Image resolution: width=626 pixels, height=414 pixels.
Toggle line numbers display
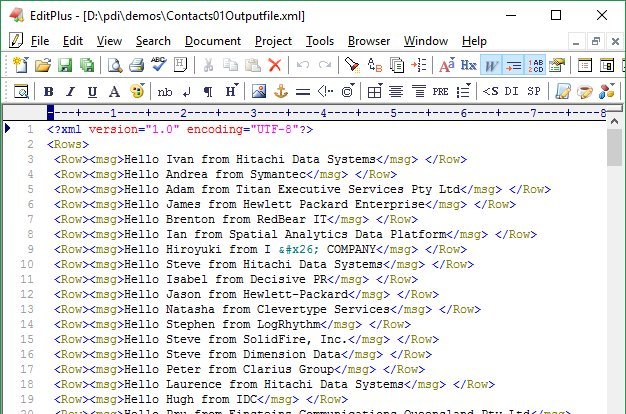[x=536, y=65]
